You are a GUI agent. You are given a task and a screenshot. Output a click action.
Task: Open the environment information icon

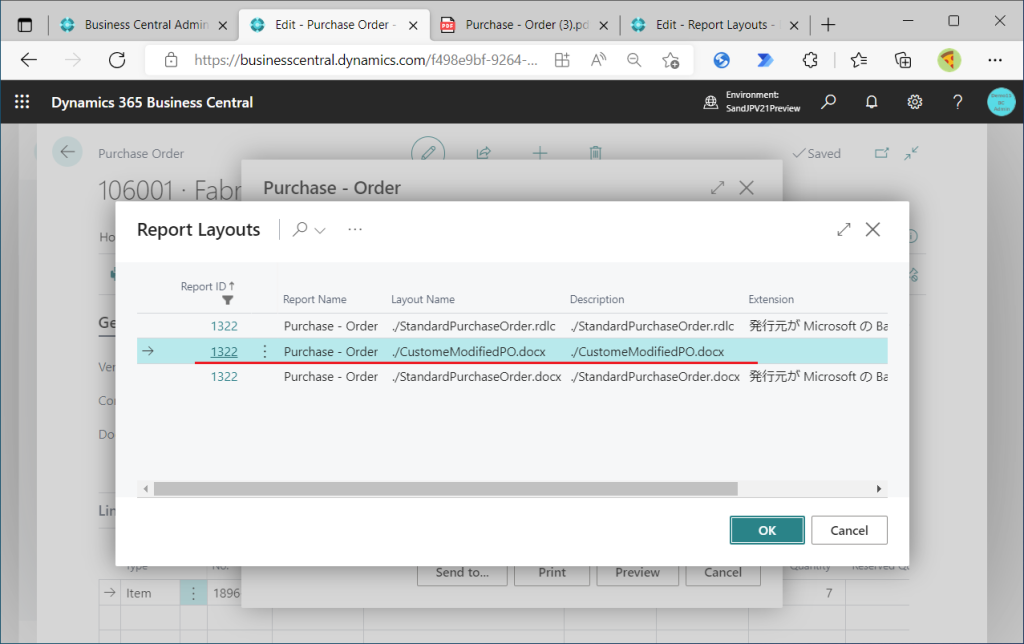pyautogui.click(x=711, y=102)
